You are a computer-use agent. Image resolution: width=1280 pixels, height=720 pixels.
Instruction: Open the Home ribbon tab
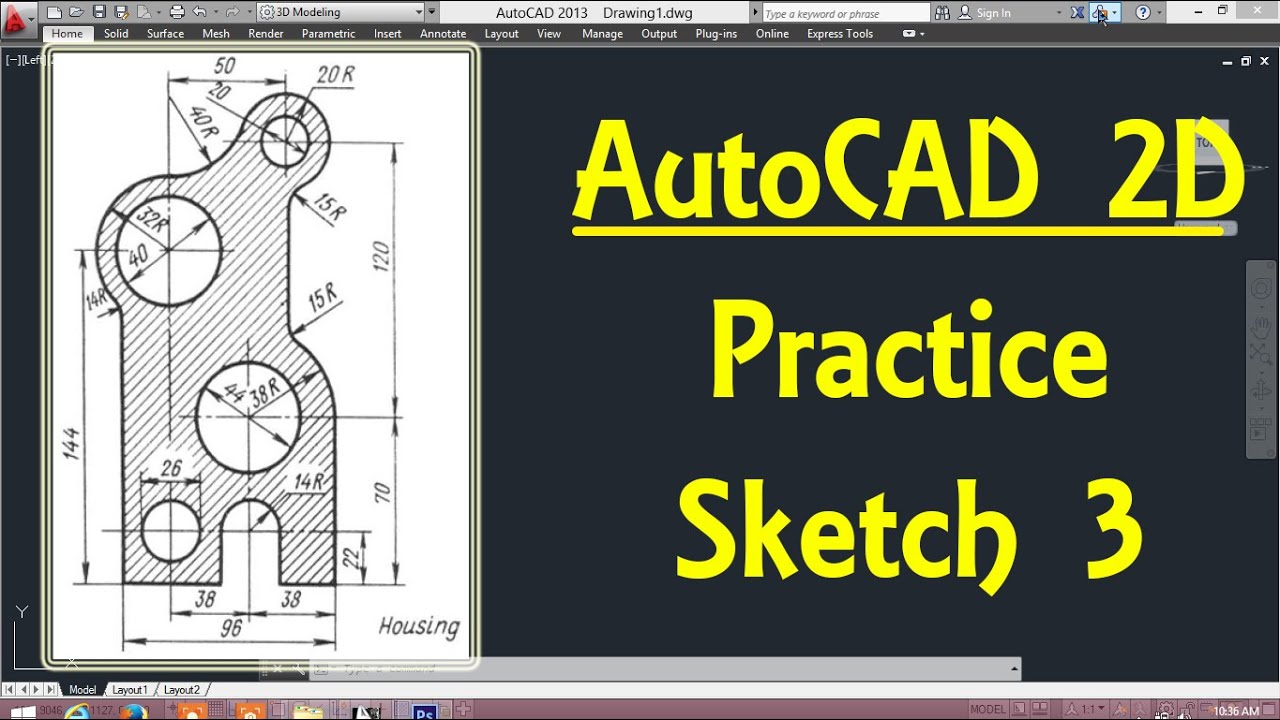(67, 33)
